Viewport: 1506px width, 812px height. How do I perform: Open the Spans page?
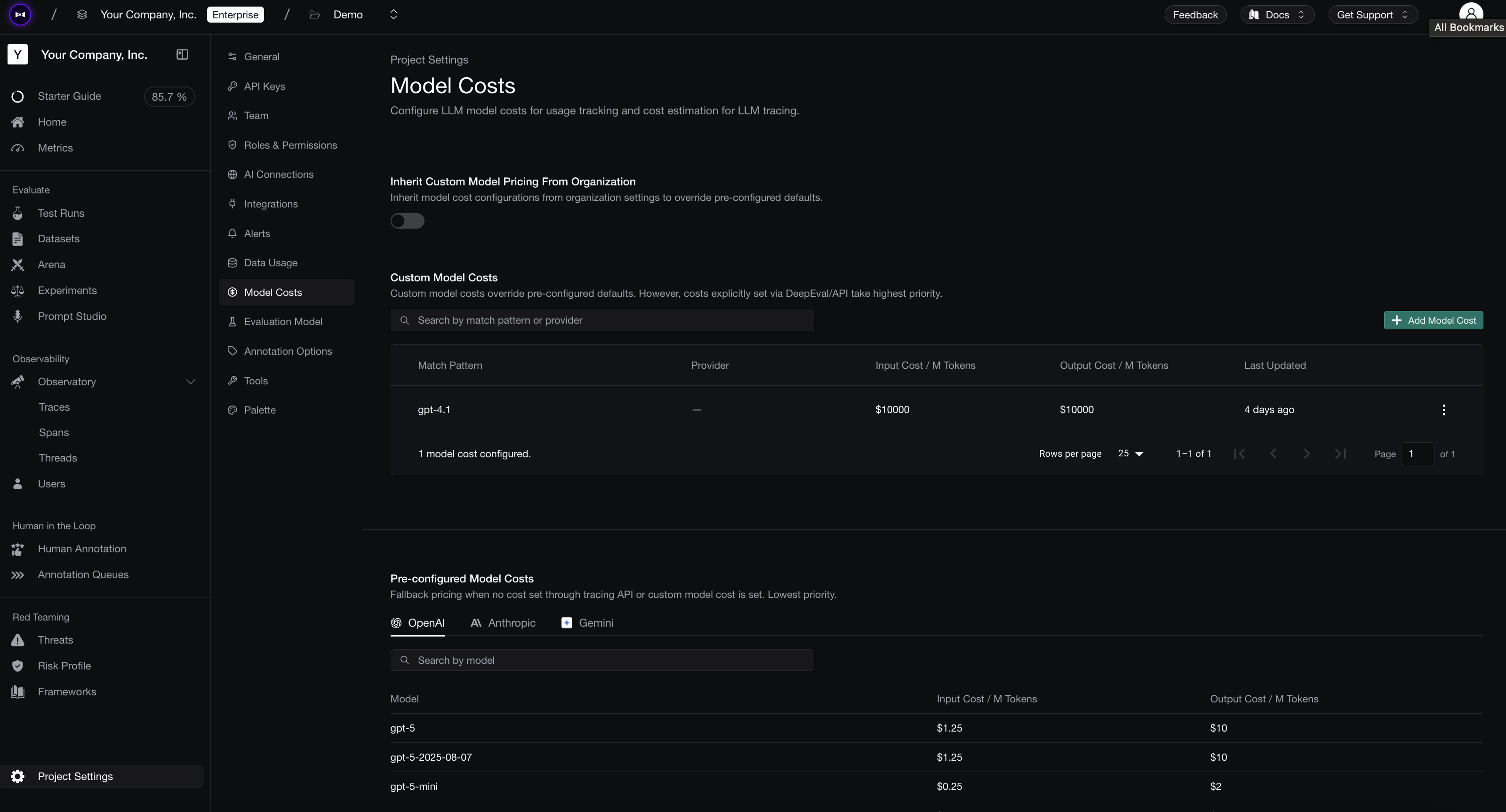pos(54,433)
